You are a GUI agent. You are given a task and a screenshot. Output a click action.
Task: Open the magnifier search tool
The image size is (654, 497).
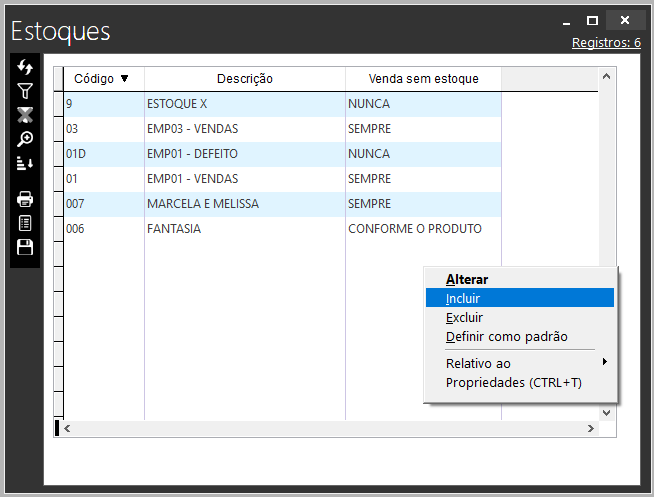click(x=25, y=139)
